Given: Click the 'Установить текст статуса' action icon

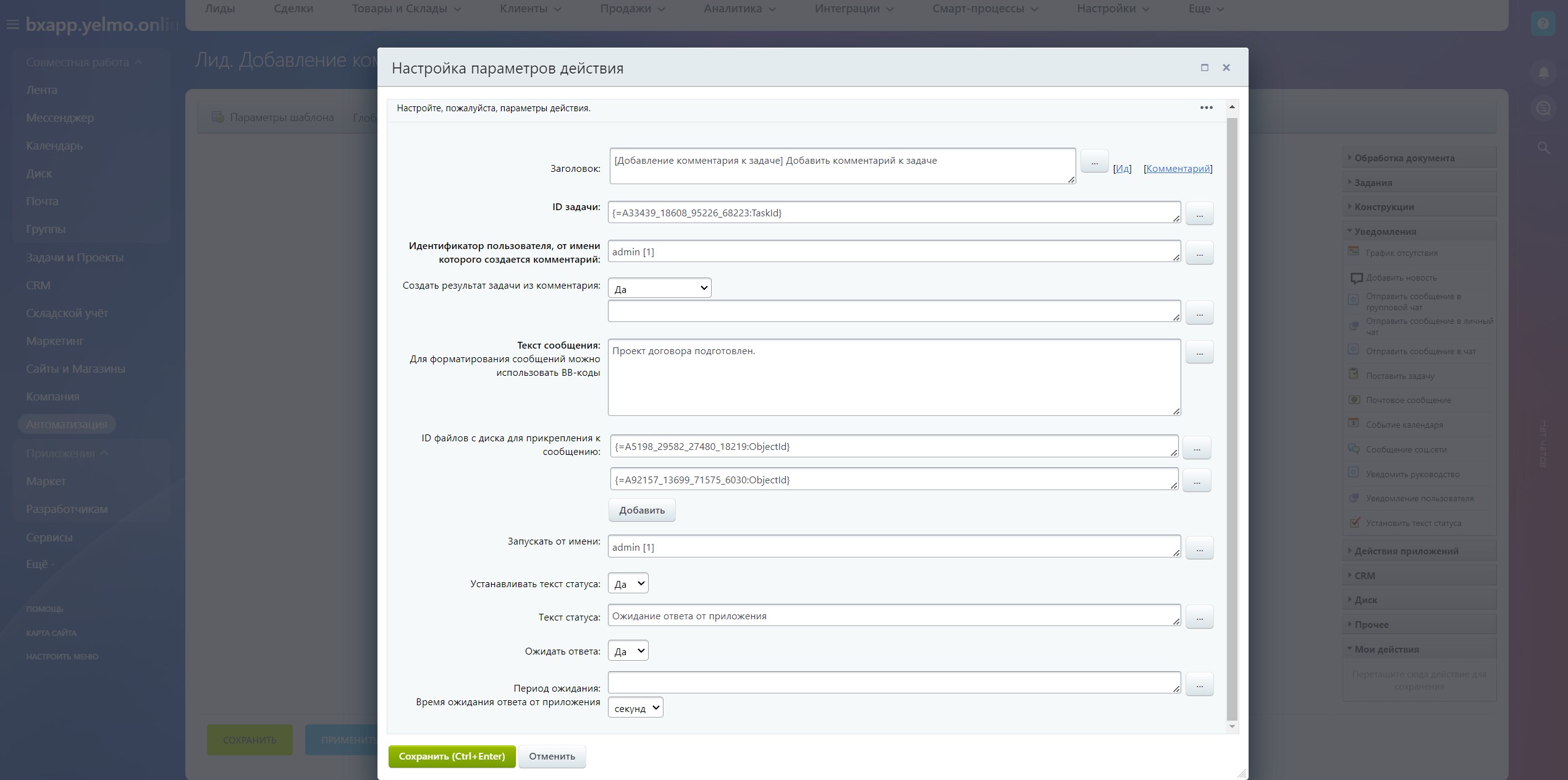Looking at the screenshot, I should tap(1354, 522).
